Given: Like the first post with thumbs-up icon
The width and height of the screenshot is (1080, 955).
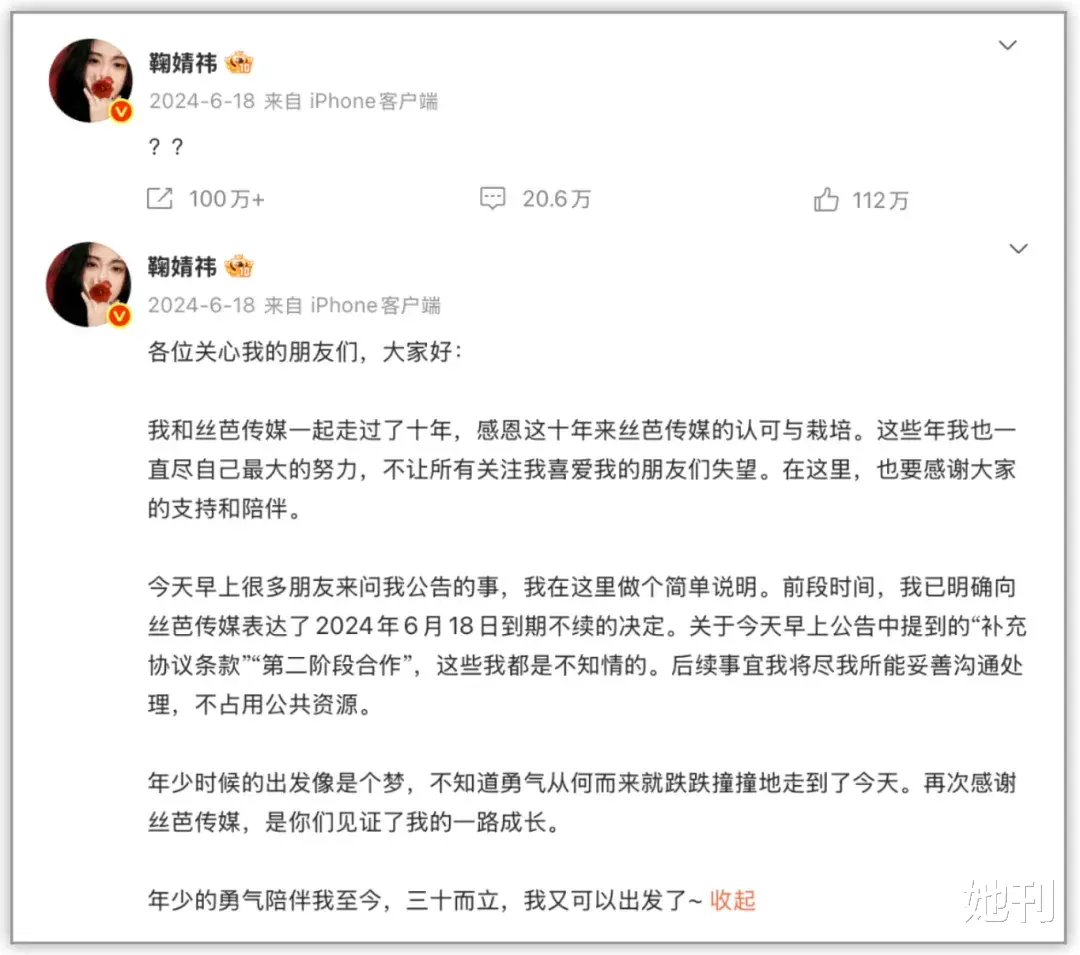Looking at the screenshot, I should tap(826, 200).
